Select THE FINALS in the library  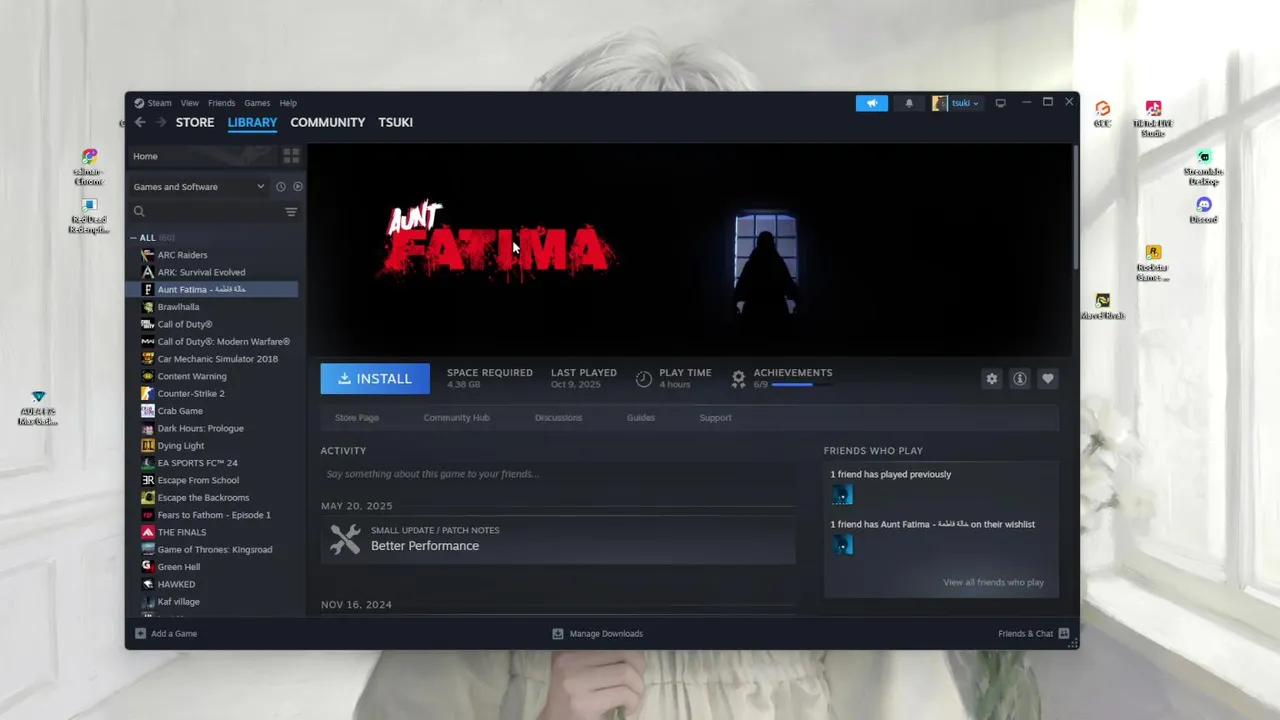pos(181,532)
